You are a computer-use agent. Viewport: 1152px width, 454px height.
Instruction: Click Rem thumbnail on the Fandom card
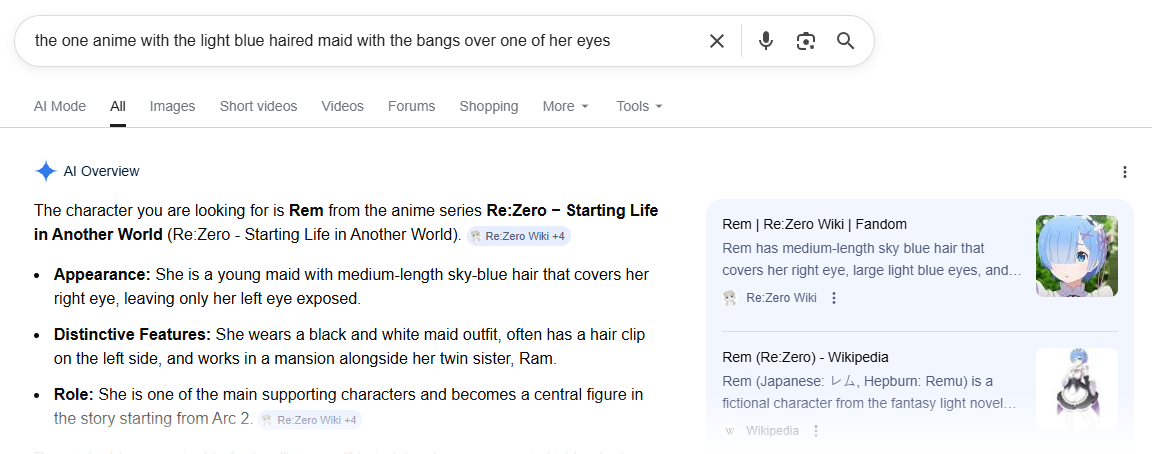coord(1076,256)
